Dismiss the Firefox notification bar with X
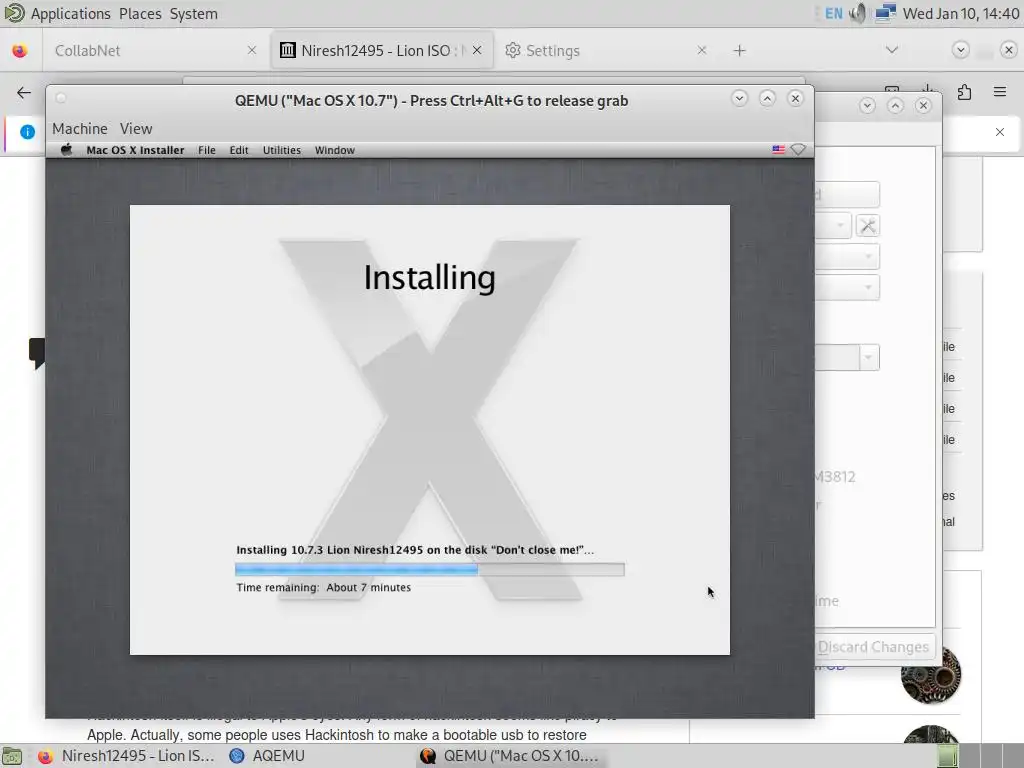The width and height of the screenshot is (1024, 768). (1000, 132)
